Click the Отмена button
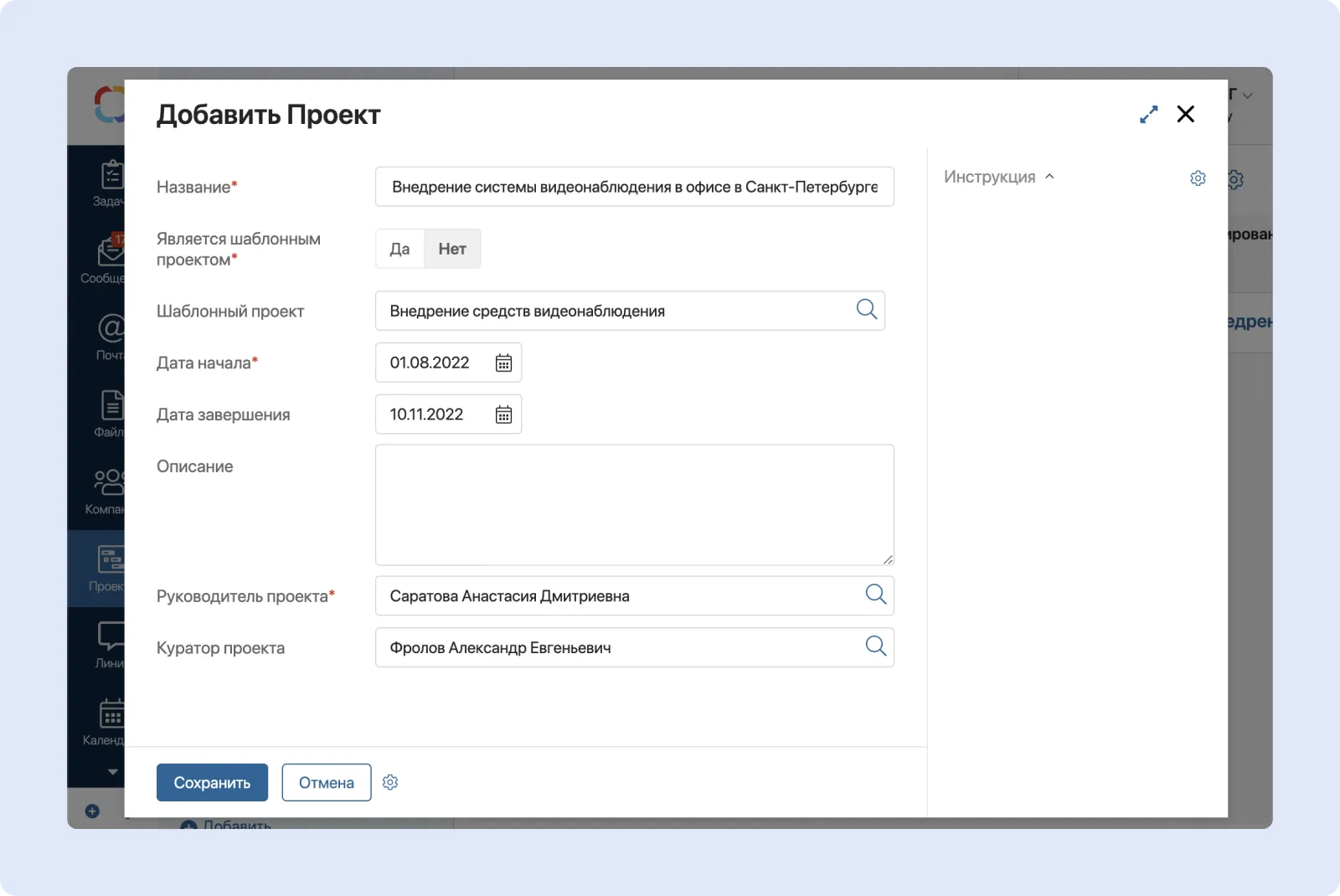The height and width of the screenshot is (896, 1340). (326, 782)
